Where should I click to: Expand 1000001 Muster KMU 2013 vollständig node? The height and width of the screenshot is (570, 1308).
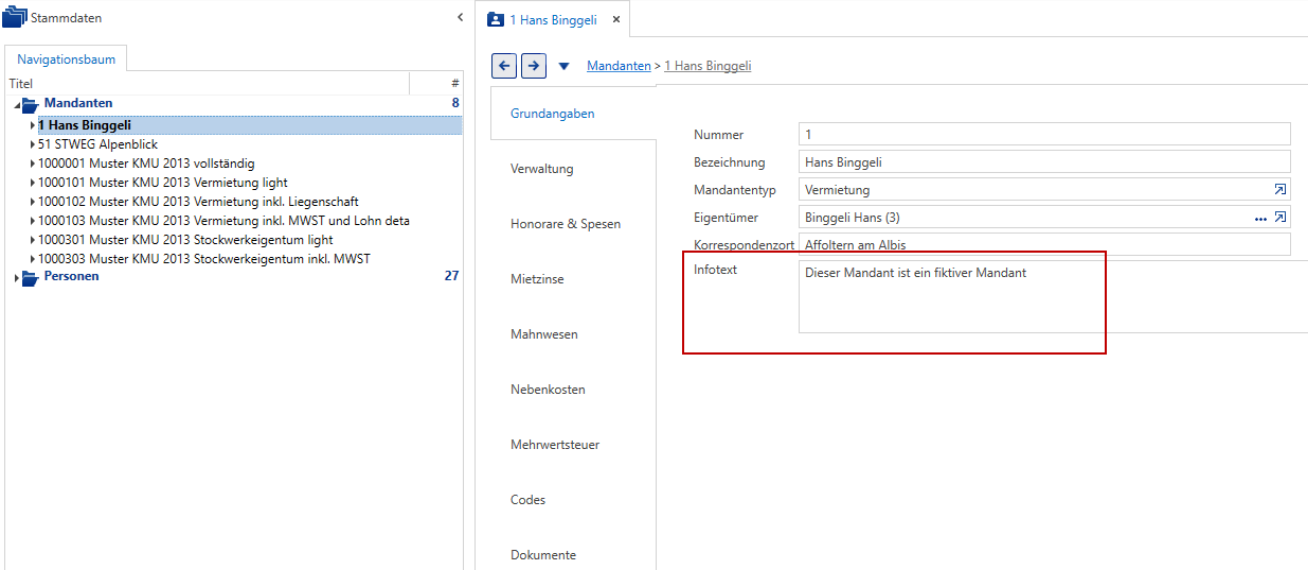[x=33, y=164]
